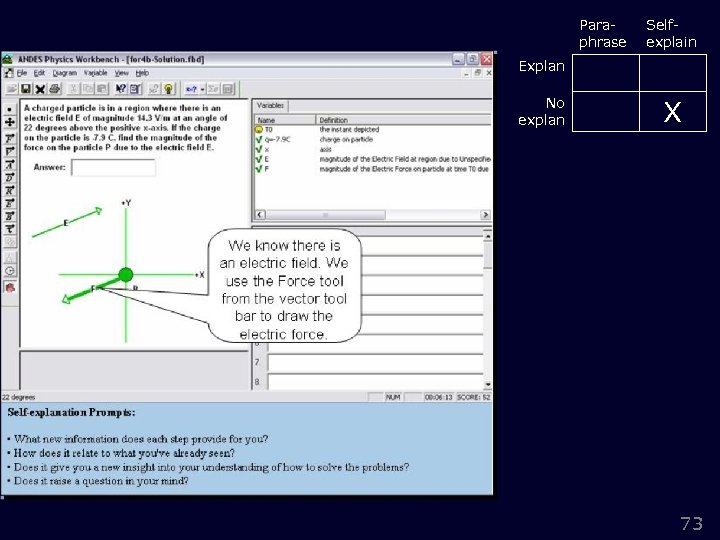The width and height of the screenshot is (720, 540).
Task: Click left arrow of variables horizontal scrollbar
Action: coord(260,214)
